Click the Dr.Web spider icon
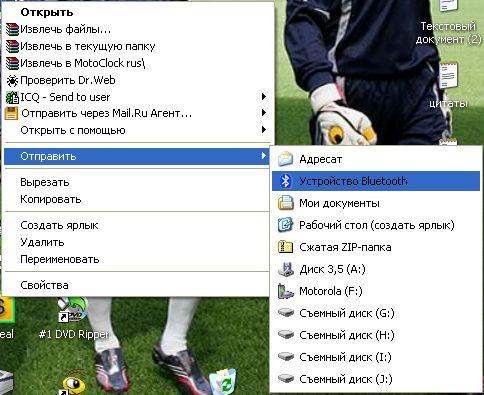This screenshot has width=484, height=395. pyautogui.click(x=12, y=80)
